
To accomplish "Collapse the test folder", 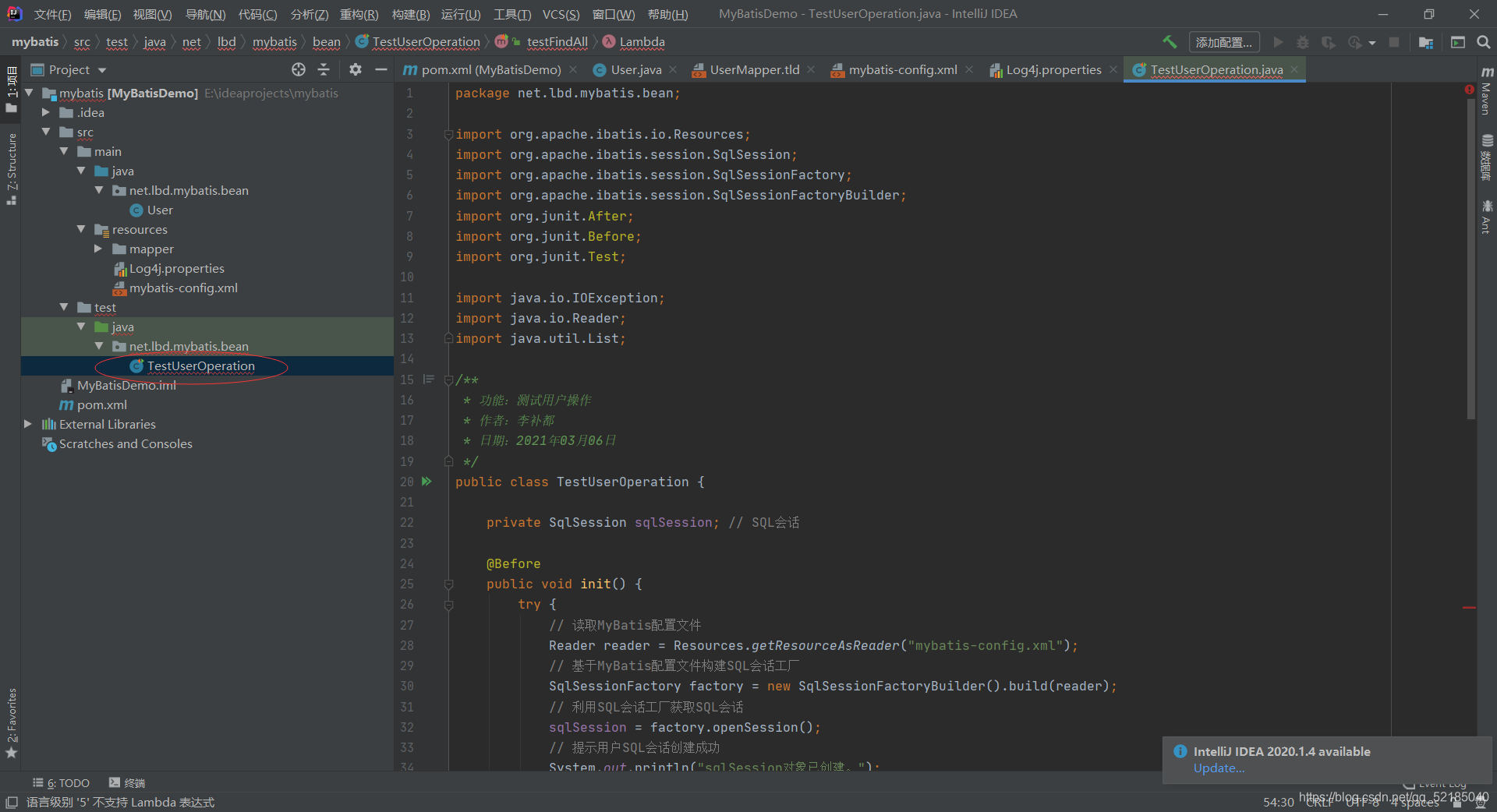I will (x=64, y=307).
